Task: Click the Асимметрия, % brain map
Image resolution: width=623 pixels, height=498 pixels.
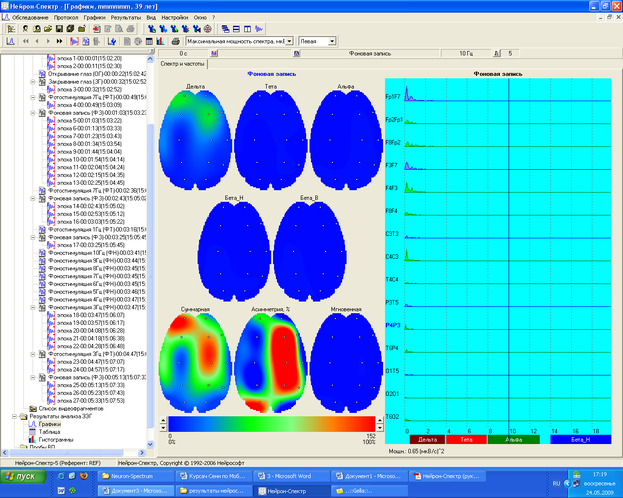Action: click(x=271, y=362)
